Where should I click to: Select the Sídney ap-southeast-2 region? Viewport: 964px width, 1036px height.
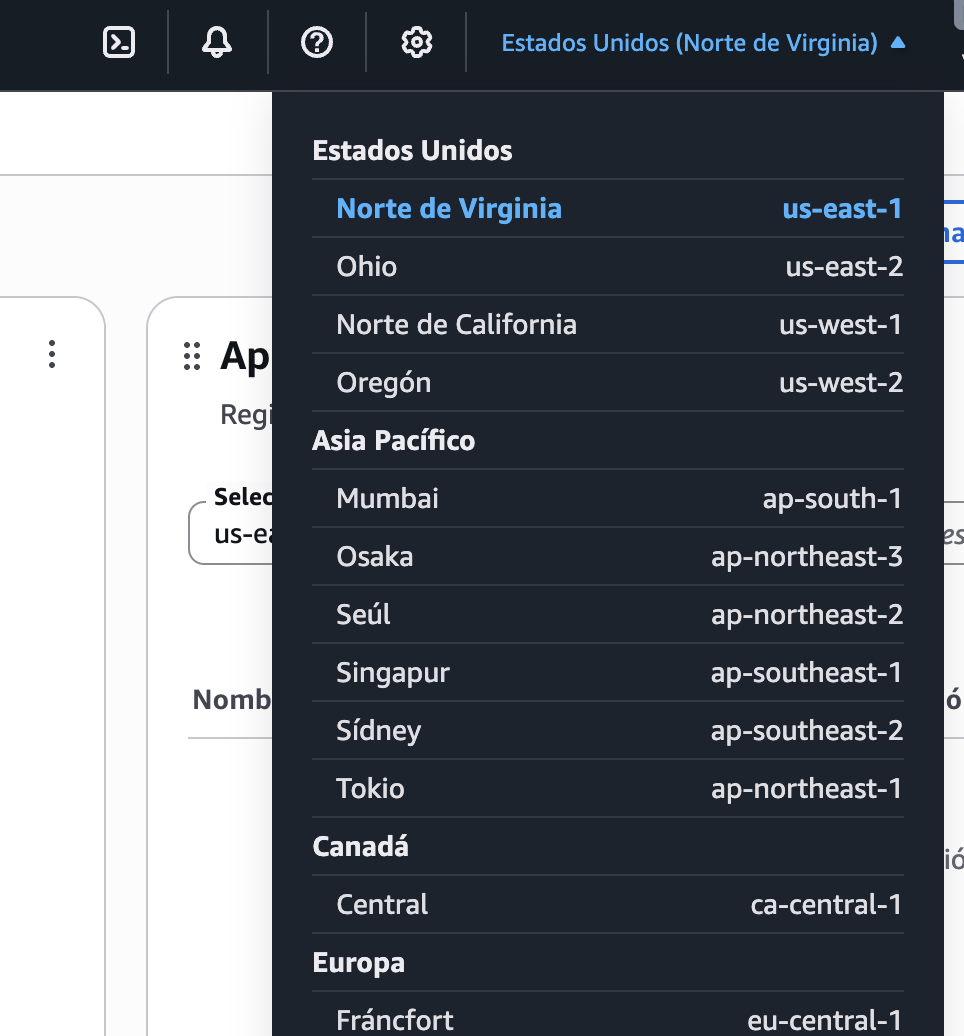point(607,730)
